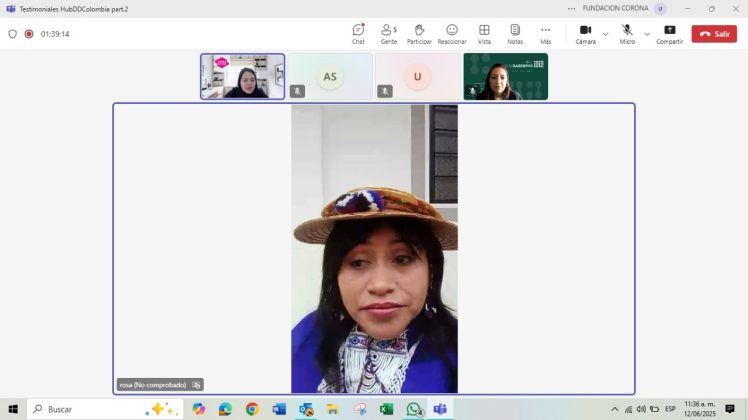Screen dimensions: 748x420
Task: Open Copilot from the taskbar
Action: coord(198,409)
